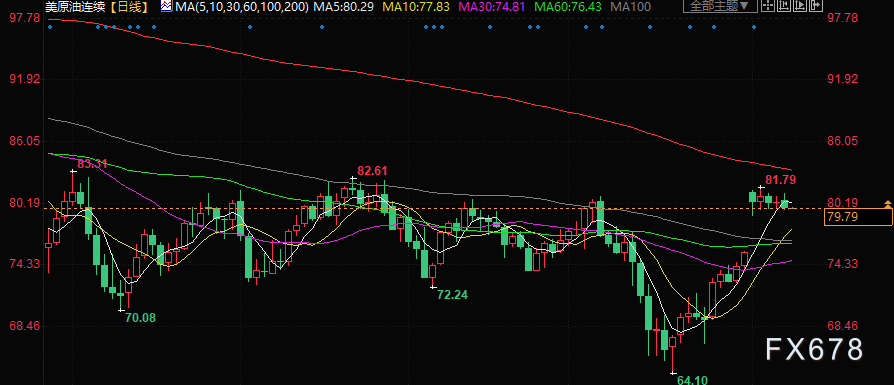Select MA(5,10,30,60,100,200) parameter text

(x=243, y=7)
